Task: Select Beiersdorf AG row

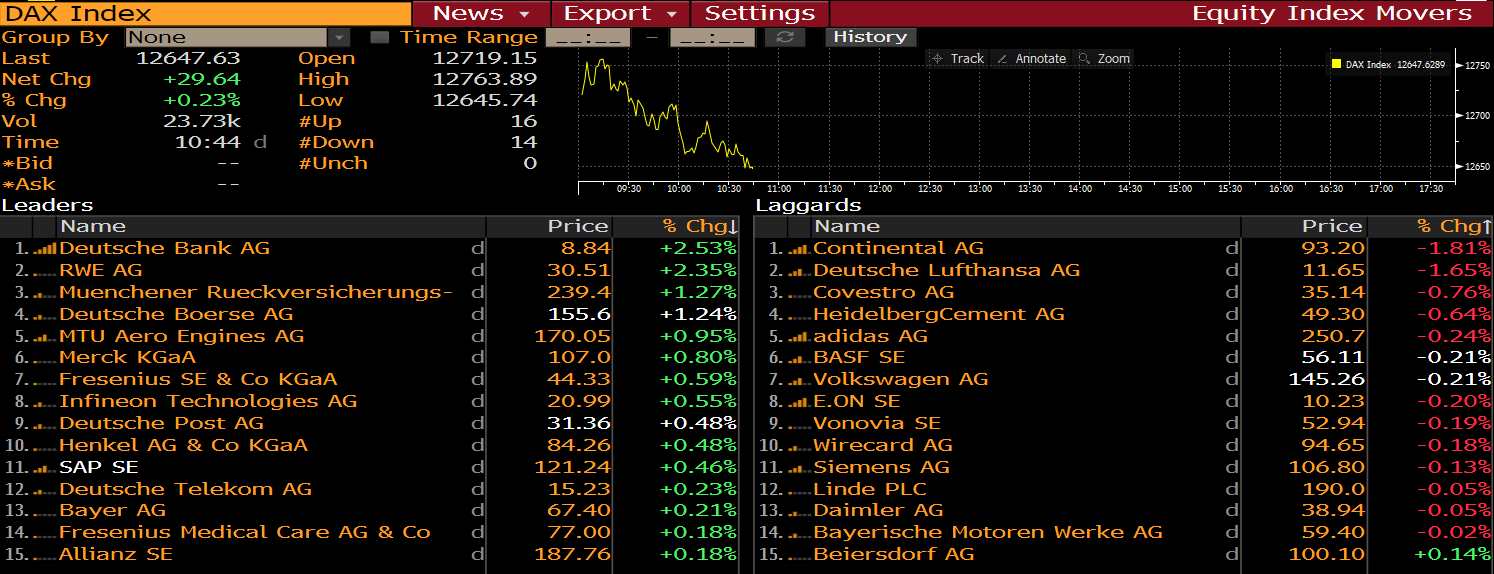Action: (x=1124, y=554)
